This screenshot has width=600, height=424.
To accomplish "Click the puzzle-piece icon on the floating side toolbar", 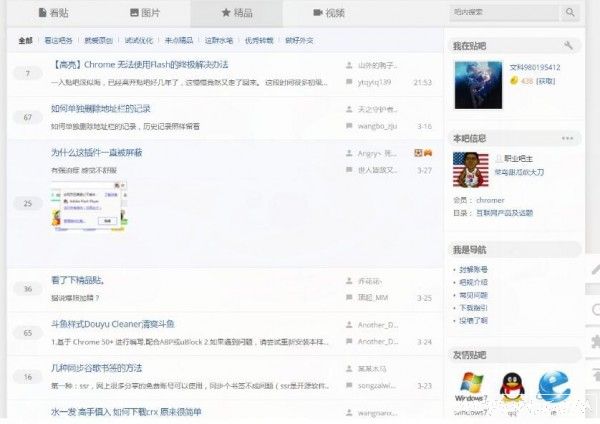I will click(x=596, y=341).
